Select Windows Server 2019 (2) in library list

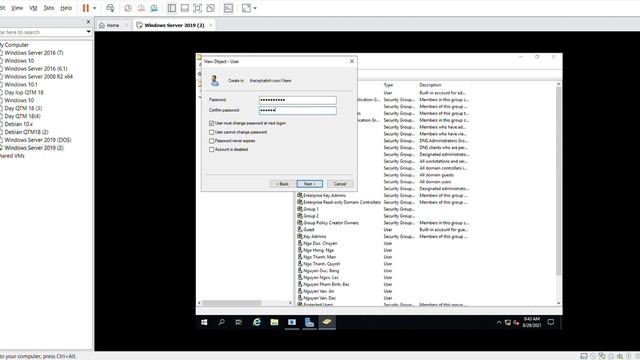(x=34, y=148)
